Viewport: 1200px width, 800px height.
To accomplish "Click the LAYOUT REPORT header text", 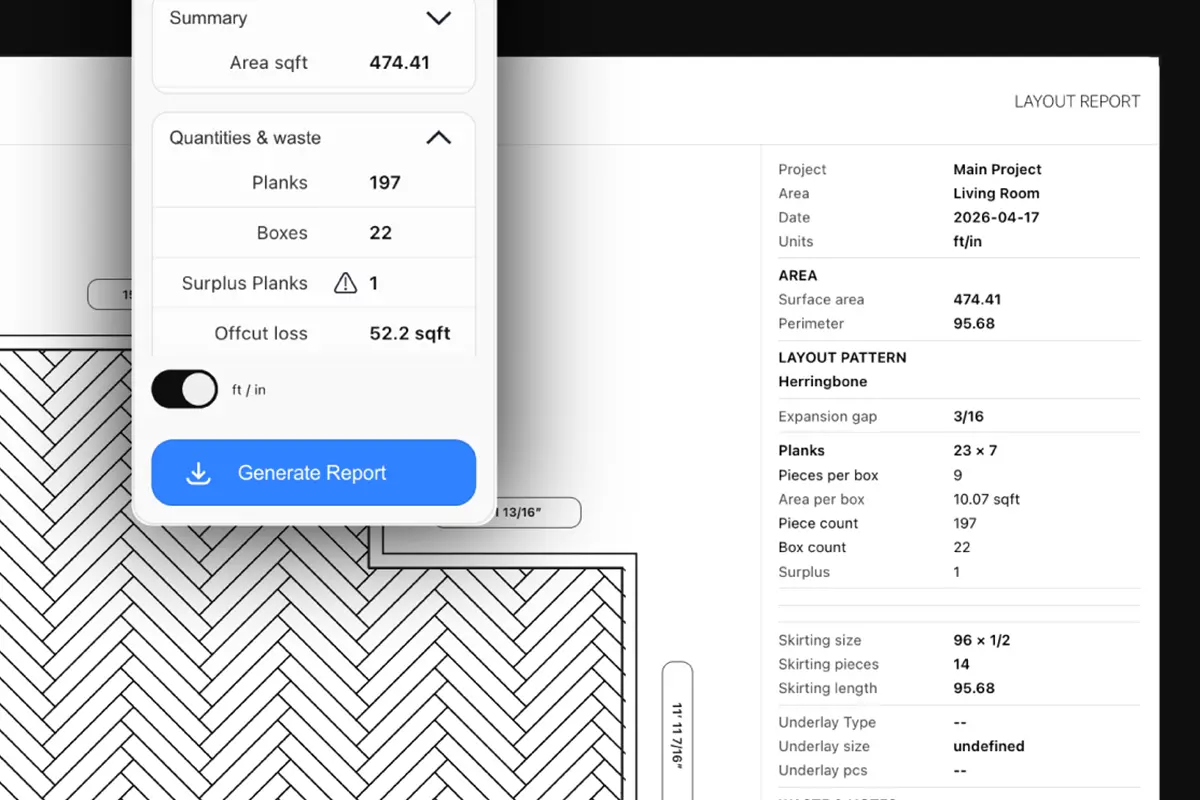I will (x=1077, y=101).
